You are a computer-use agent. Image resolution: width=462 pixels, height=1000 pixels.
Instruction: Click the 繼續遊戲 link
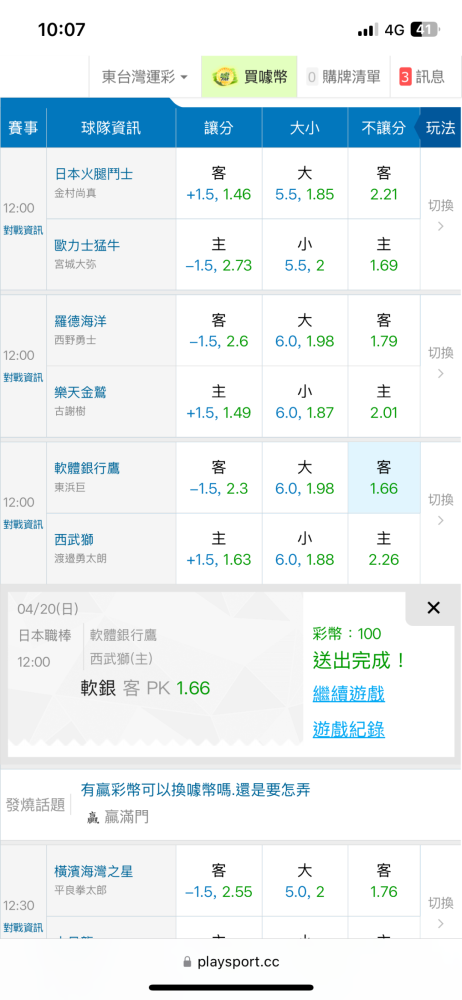[x=348, y=693]
